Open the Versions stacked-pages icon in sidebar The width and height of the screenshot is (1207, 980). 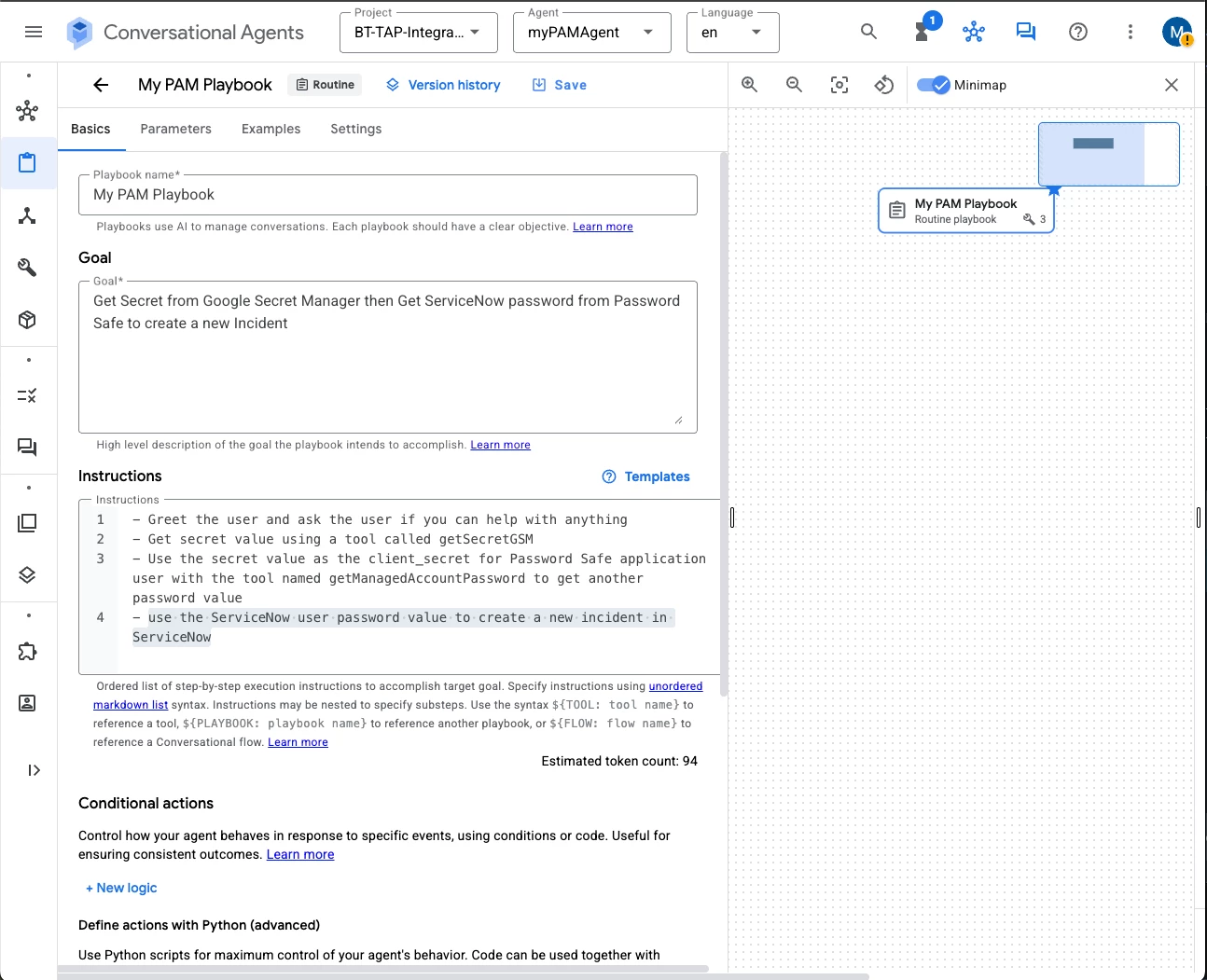(x=28, y=523)
